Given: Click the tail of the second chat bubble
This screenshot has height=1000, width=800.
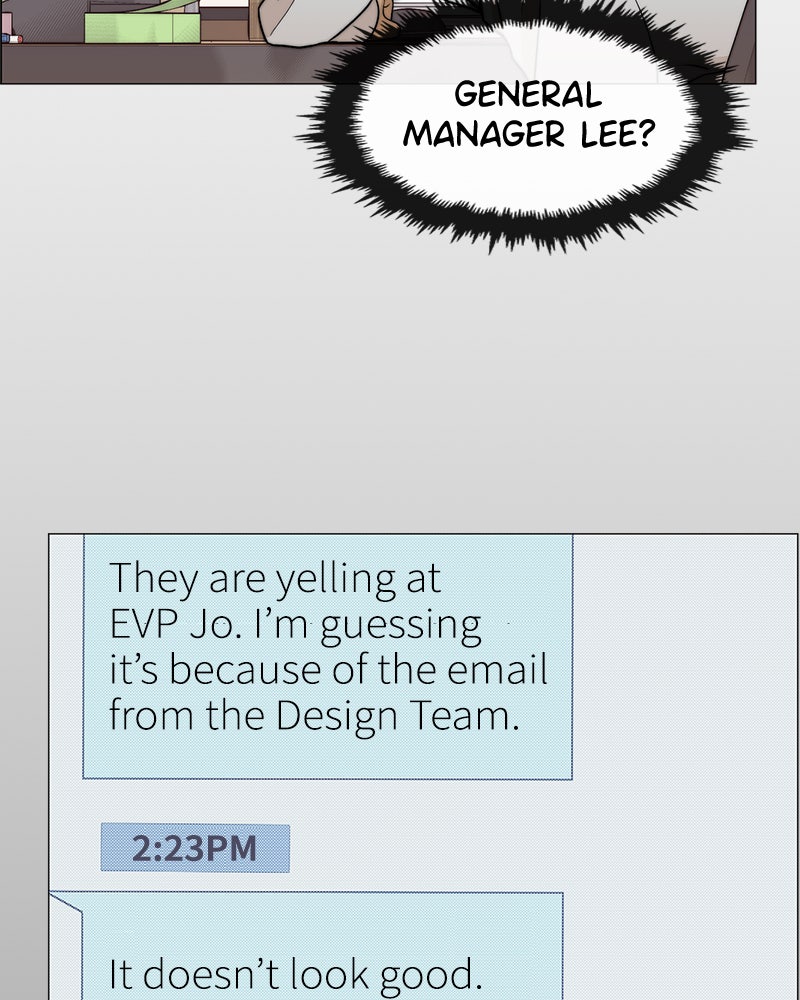Looking at the screenshot, I should 66,906.
